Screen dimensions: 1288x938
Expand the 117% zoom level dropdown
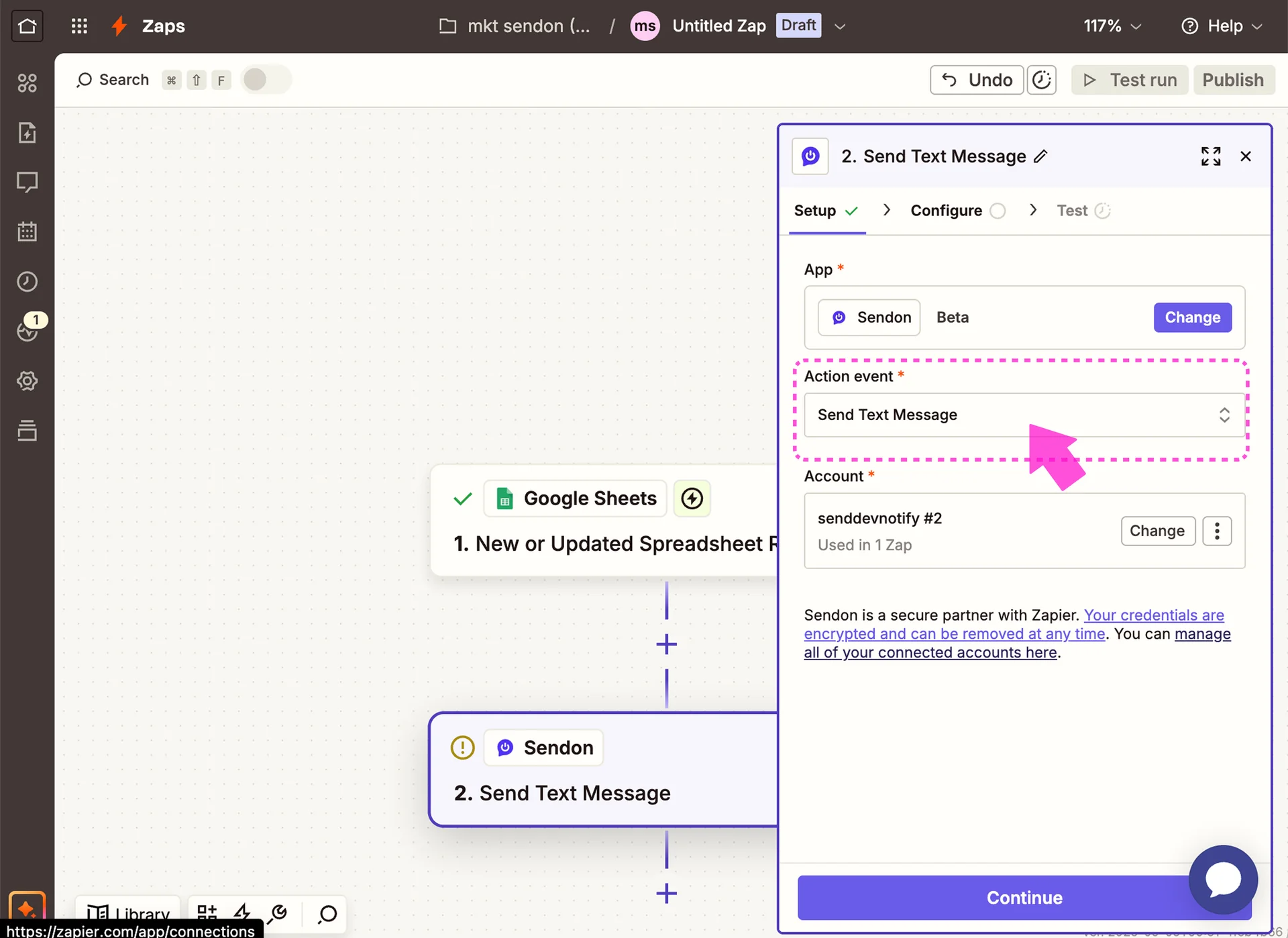pyautogui.click(x=1112, y=26)
